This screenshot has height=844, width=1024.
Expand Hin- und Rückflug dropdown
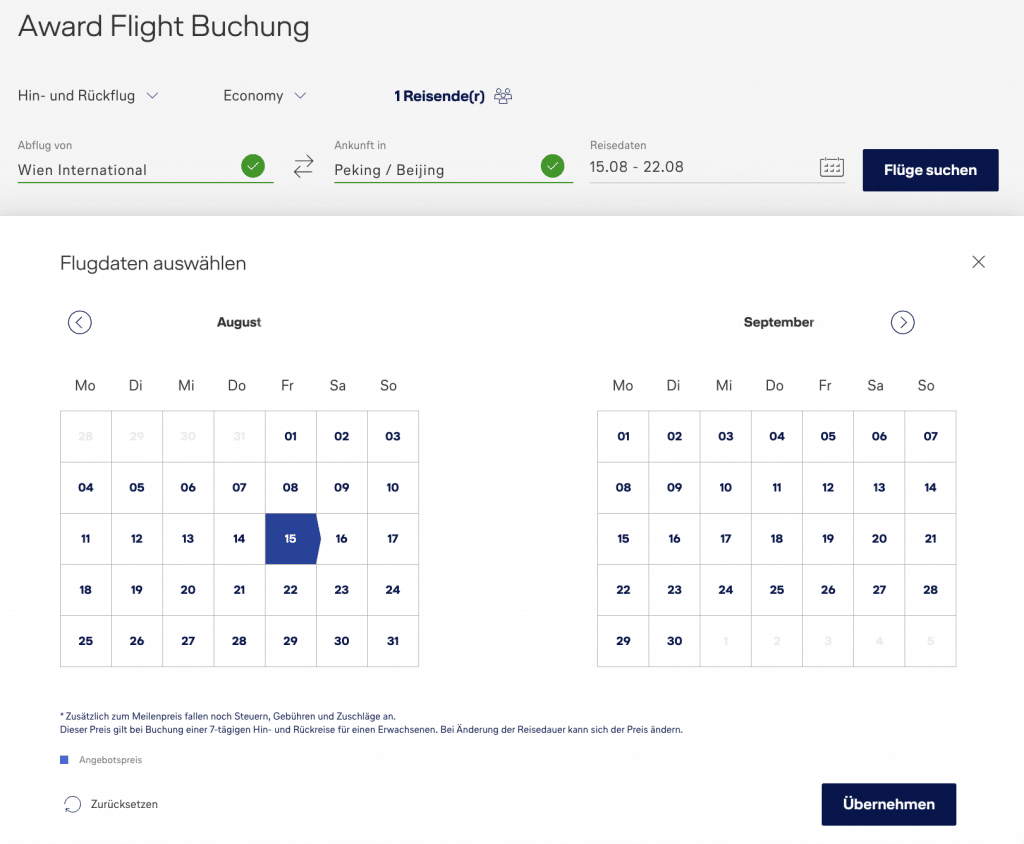tap(88, 96)
